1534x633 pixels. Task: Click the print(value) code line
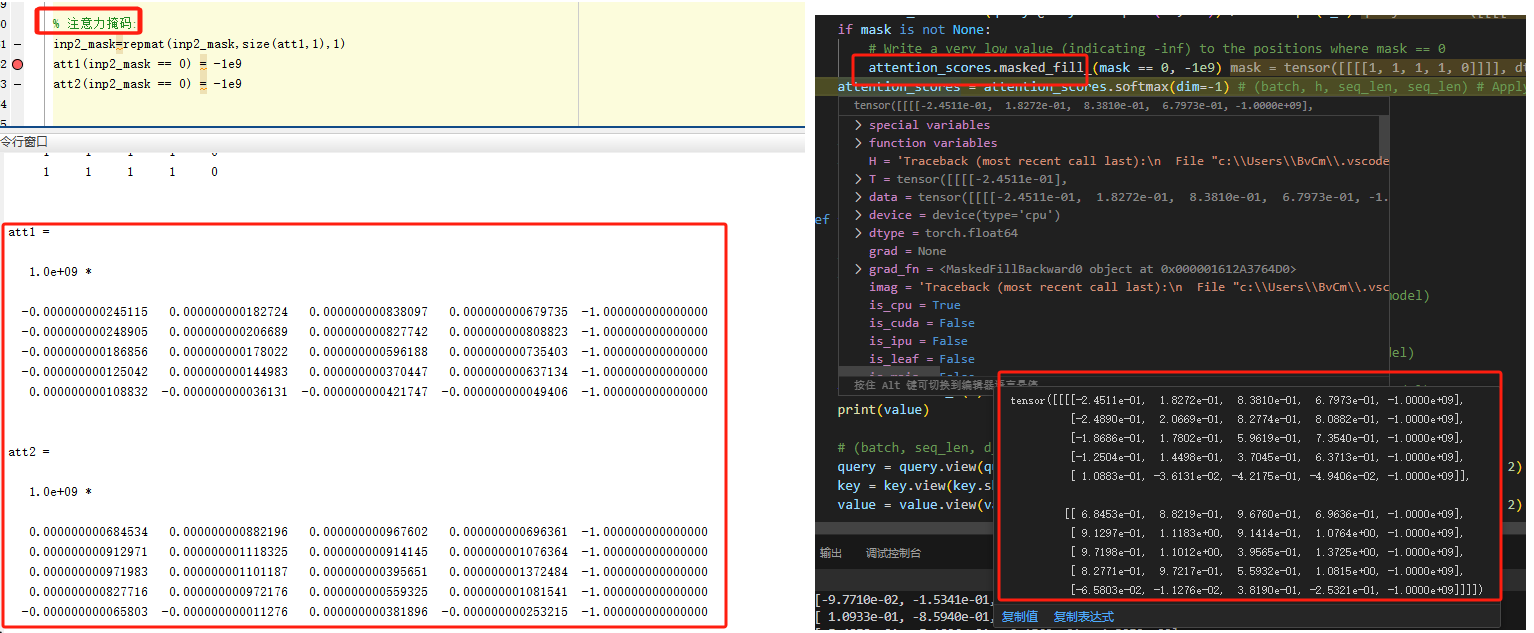click(883, 409)
